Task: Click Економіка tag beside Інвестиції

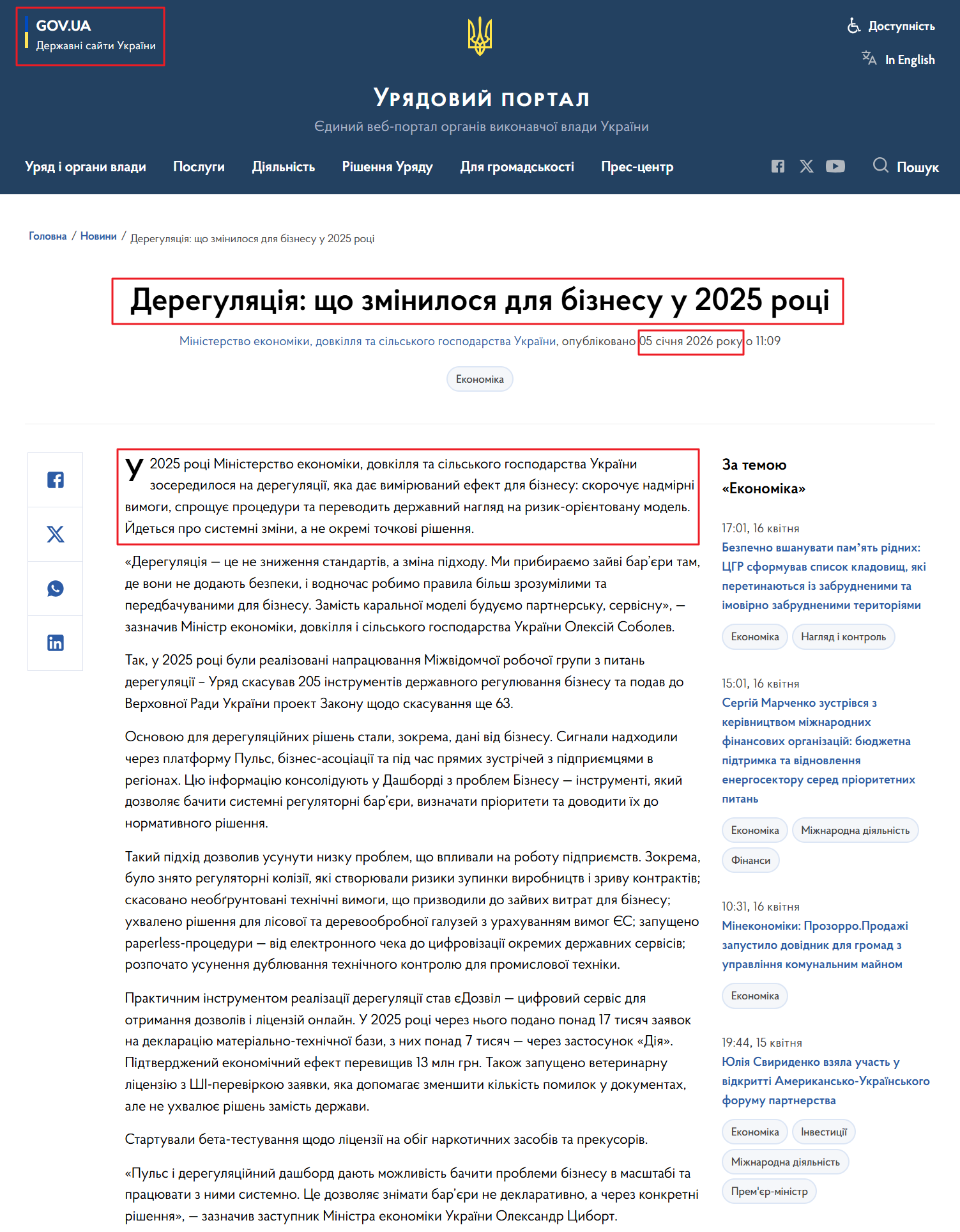Action: click(x=755, y=1132)
